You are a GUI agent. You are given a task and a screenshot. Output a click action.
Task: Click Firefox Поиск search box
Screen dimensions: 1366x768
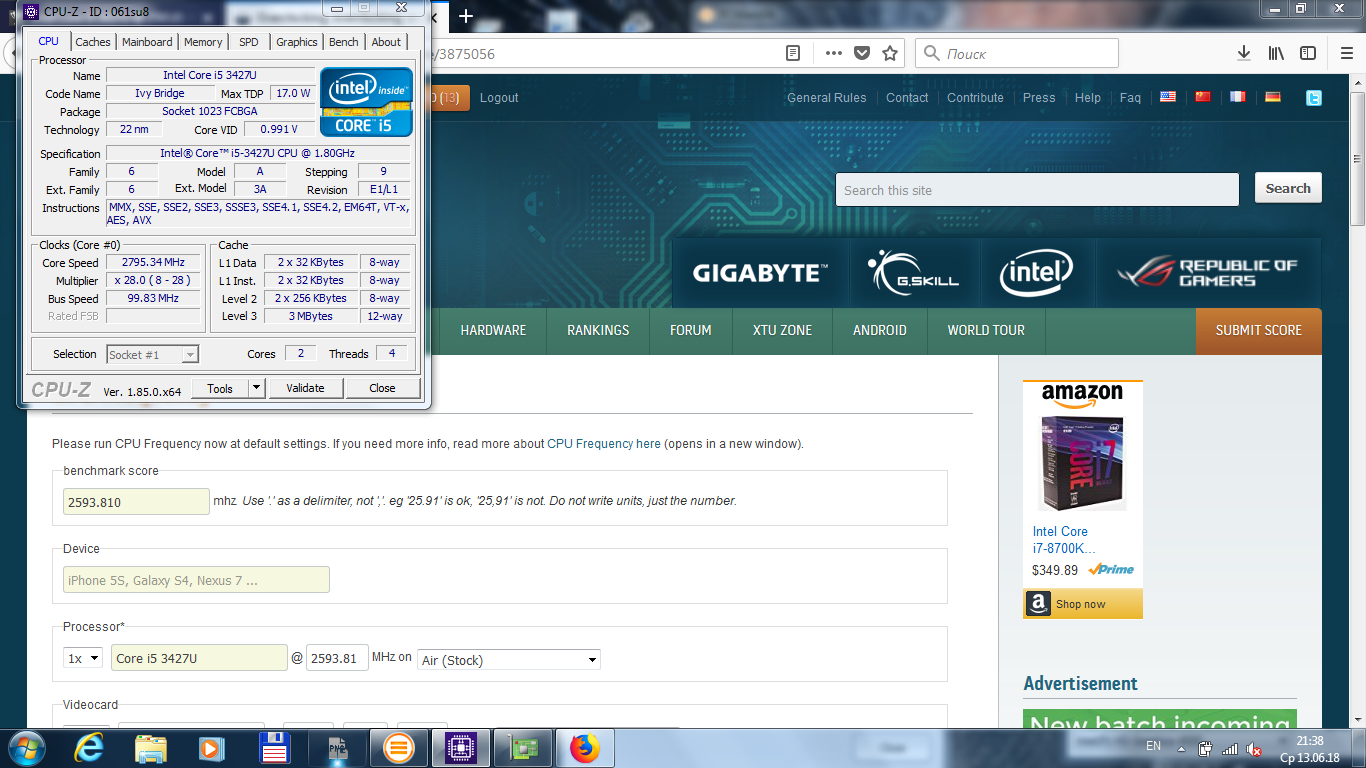pos(1017,53)
